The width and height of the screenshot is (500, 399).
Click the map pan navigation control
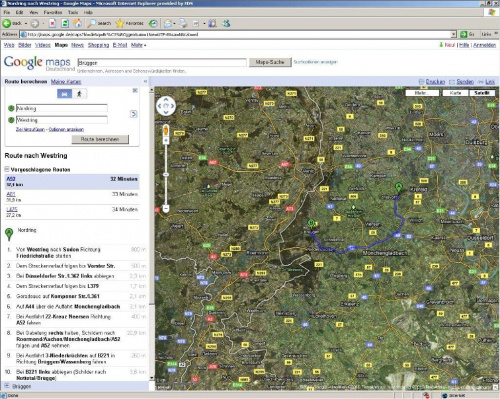coord(166,106)
